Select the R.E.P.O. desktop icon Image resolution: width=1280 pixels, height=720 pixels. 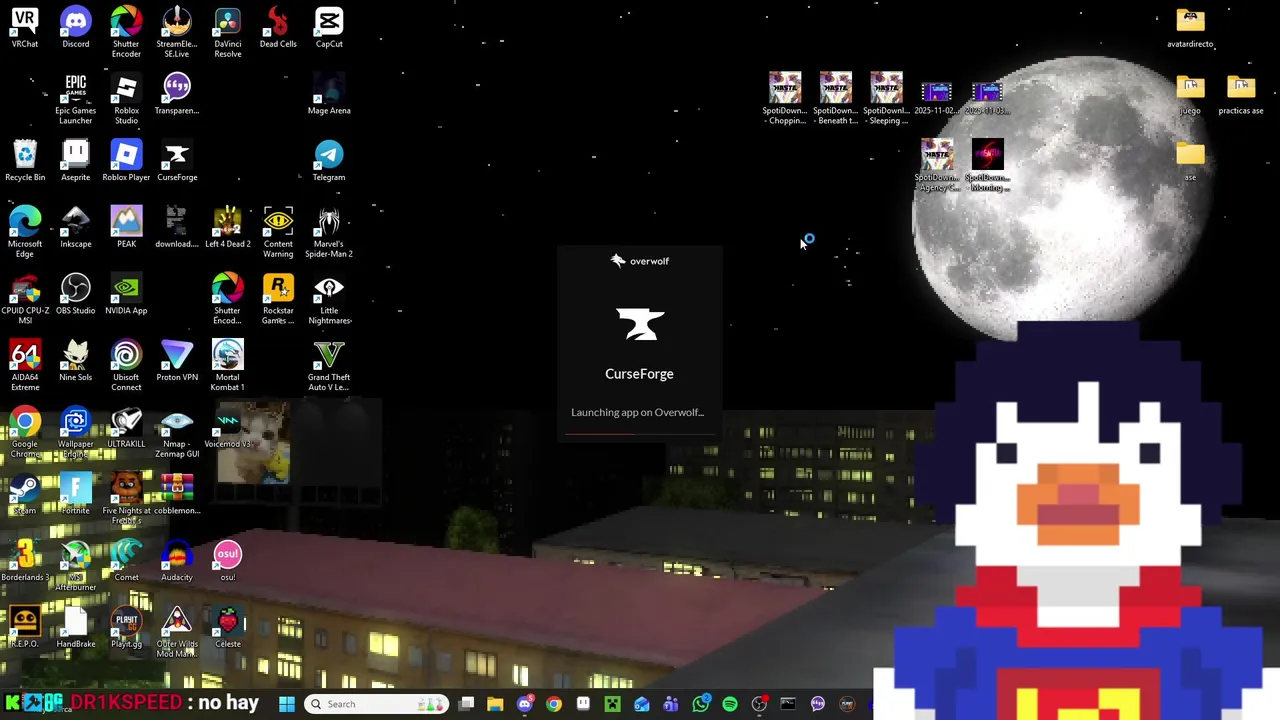[25, 628]
